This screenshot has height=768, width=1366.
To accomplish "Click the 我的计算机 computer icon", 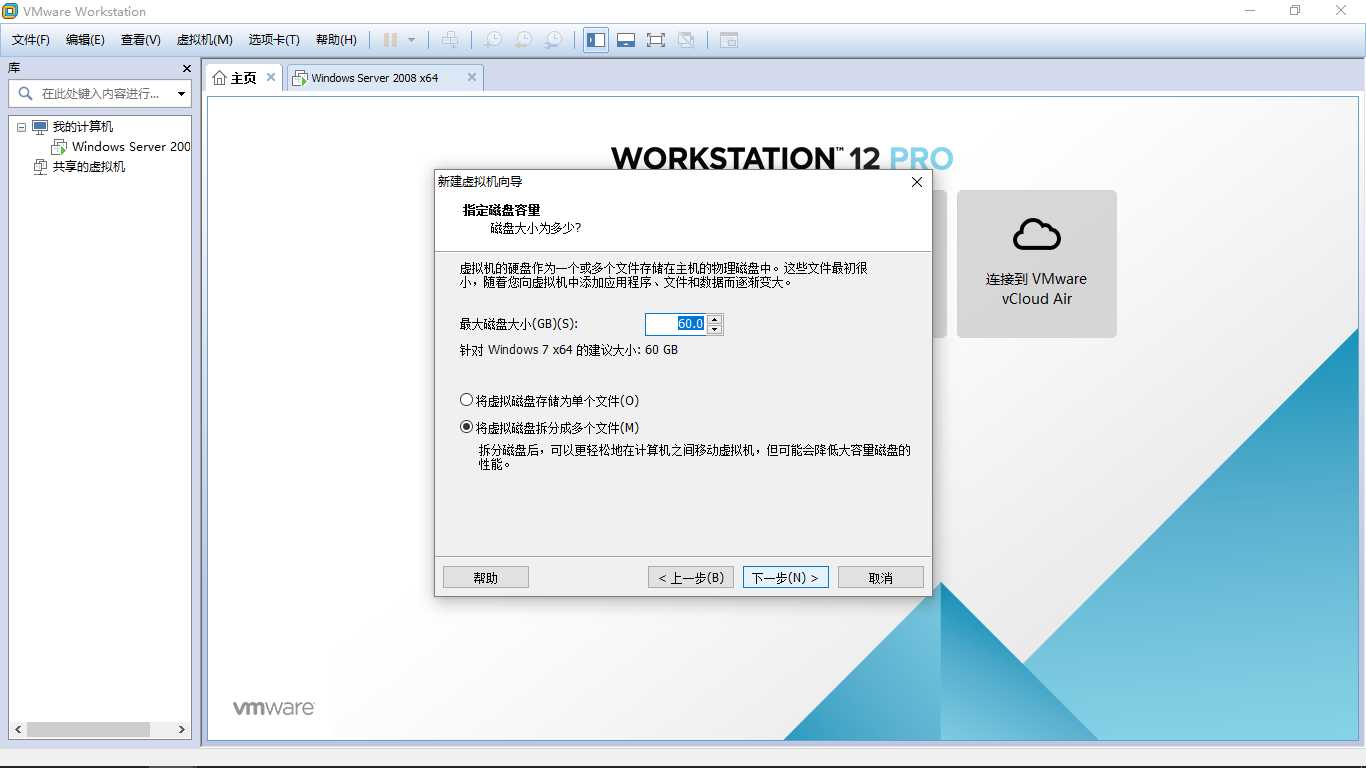I will point(40,127).
